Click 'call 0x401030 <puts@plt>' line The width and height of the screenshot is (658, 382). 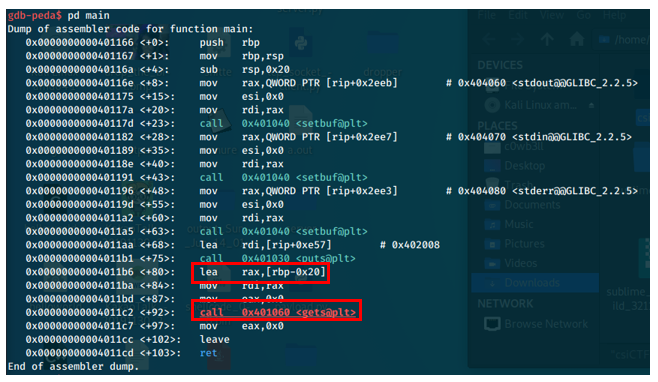[277, 258]
